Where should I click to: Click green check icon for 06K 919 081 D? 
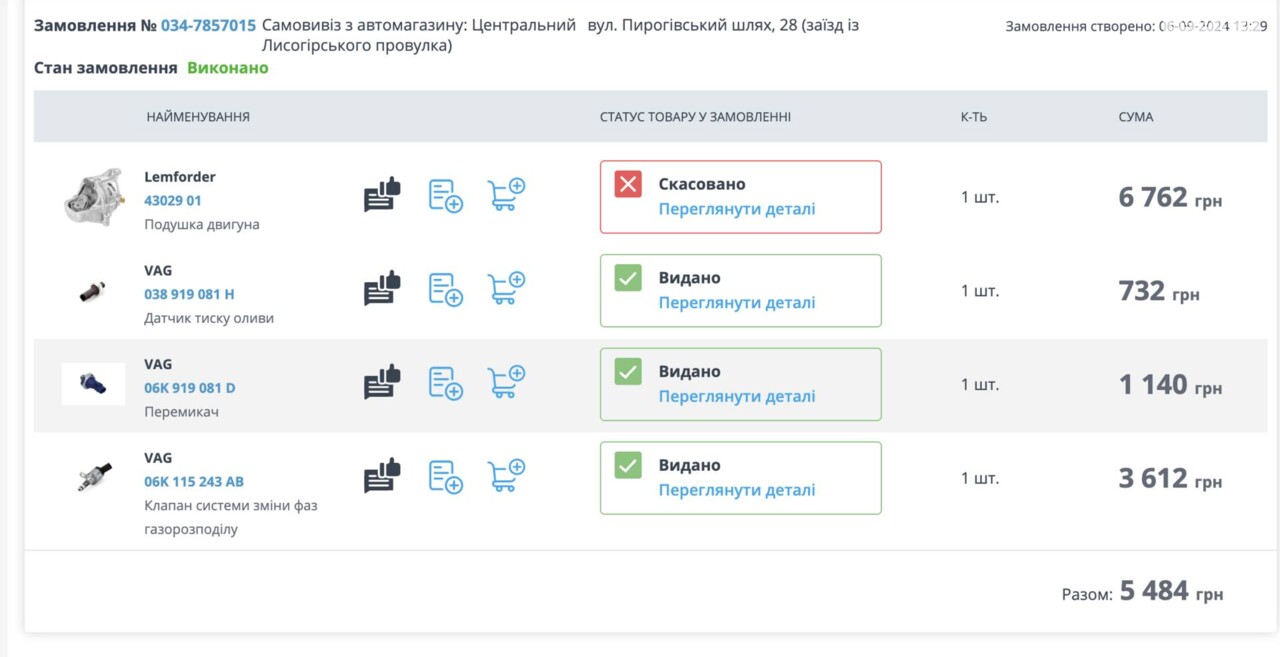point(628,372)
